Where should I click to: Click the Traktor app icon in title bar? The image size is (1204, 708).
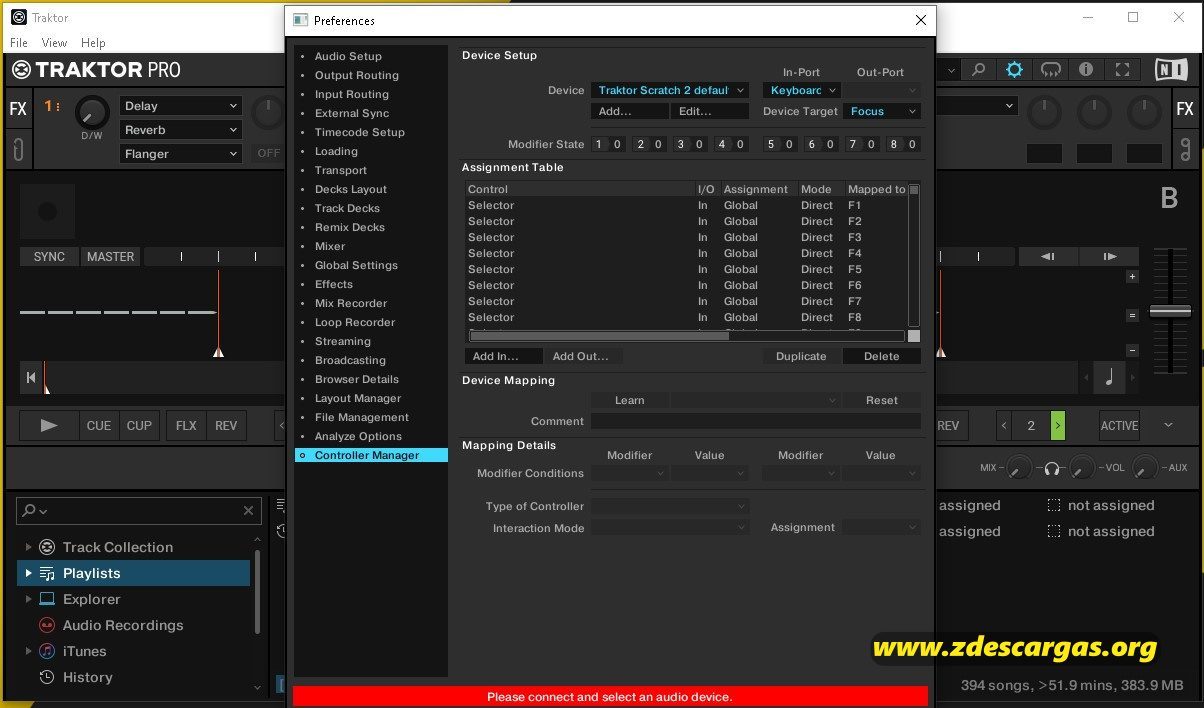click(18, 17)
